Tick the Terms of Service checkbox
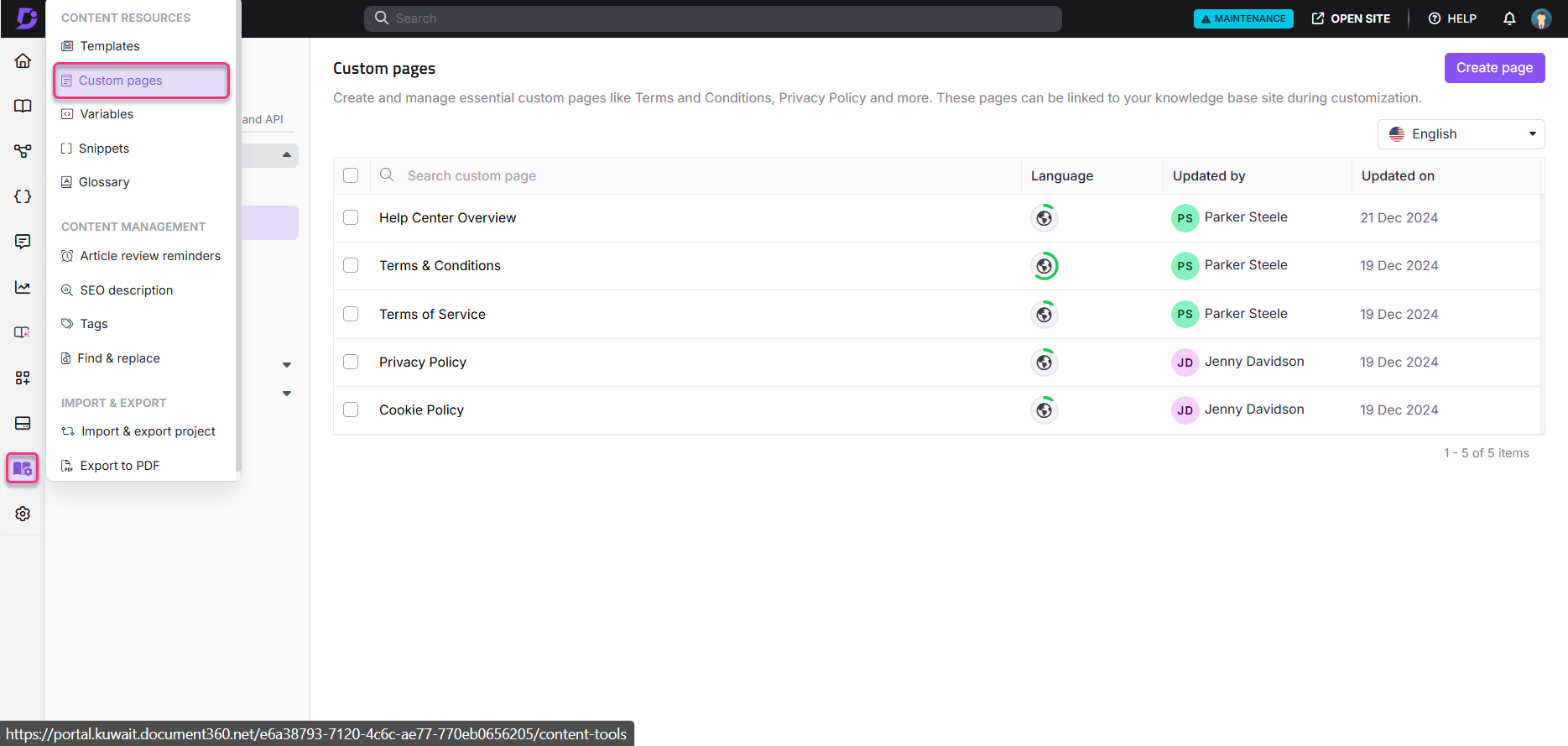 tap(351, 314)
